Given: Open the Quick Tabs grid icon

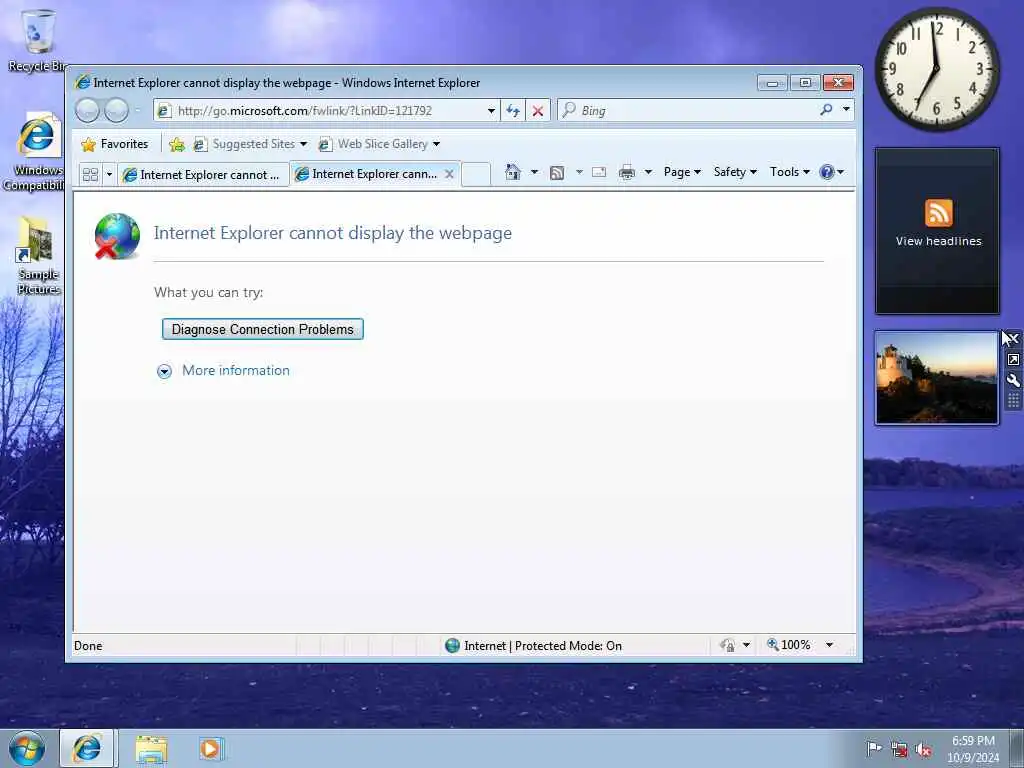Looking at the screenshot, I should 90,174.
